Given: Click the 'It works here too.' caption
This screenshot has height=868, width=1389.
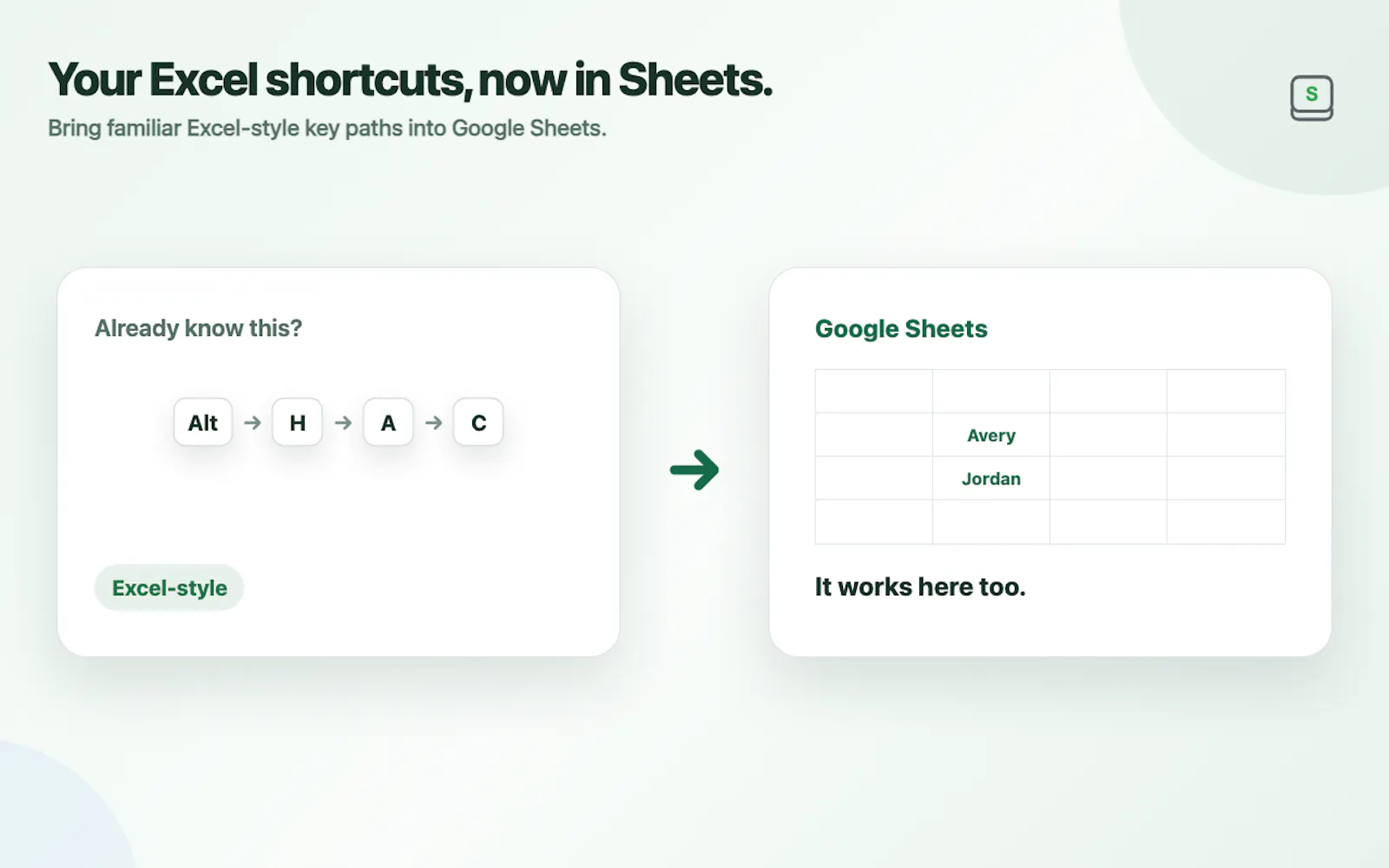Looking at the screenshot, I should 920,587.
